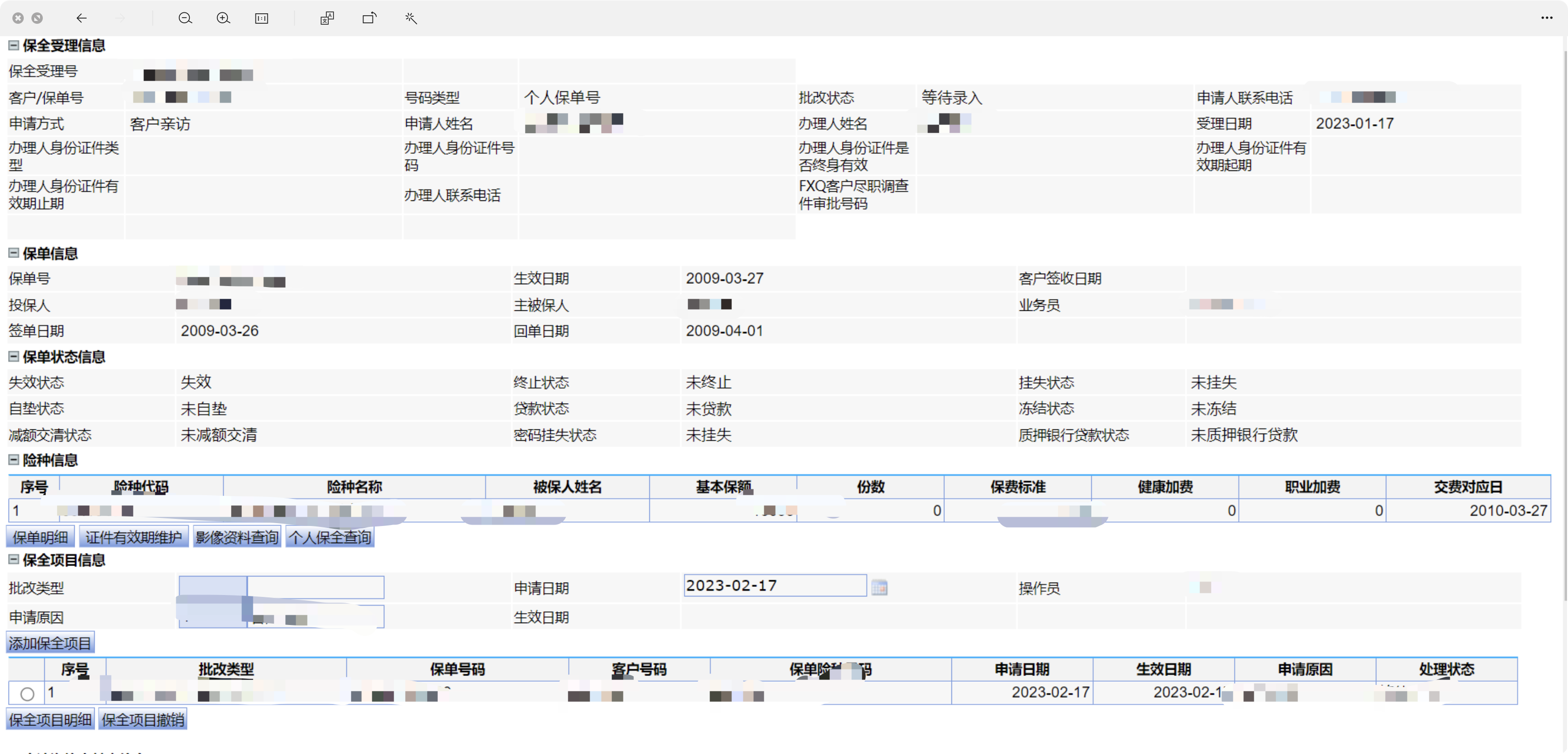Open the calendar picker beside 申请日期
Image resolution: width=1568 pixels, height=754 pixels.
[x=879, y=587]
